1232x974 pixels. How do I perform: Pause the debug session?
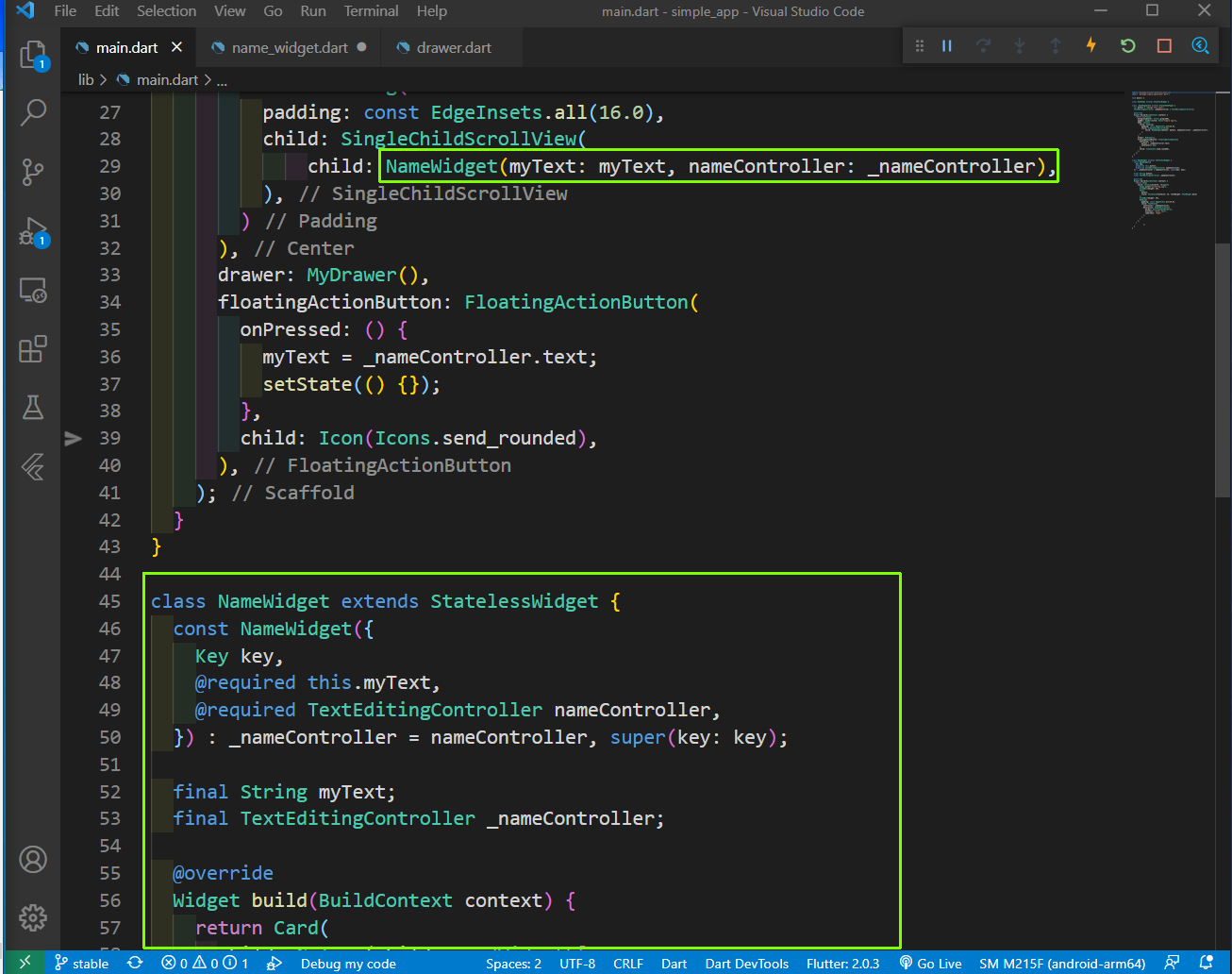coord(947,45)
